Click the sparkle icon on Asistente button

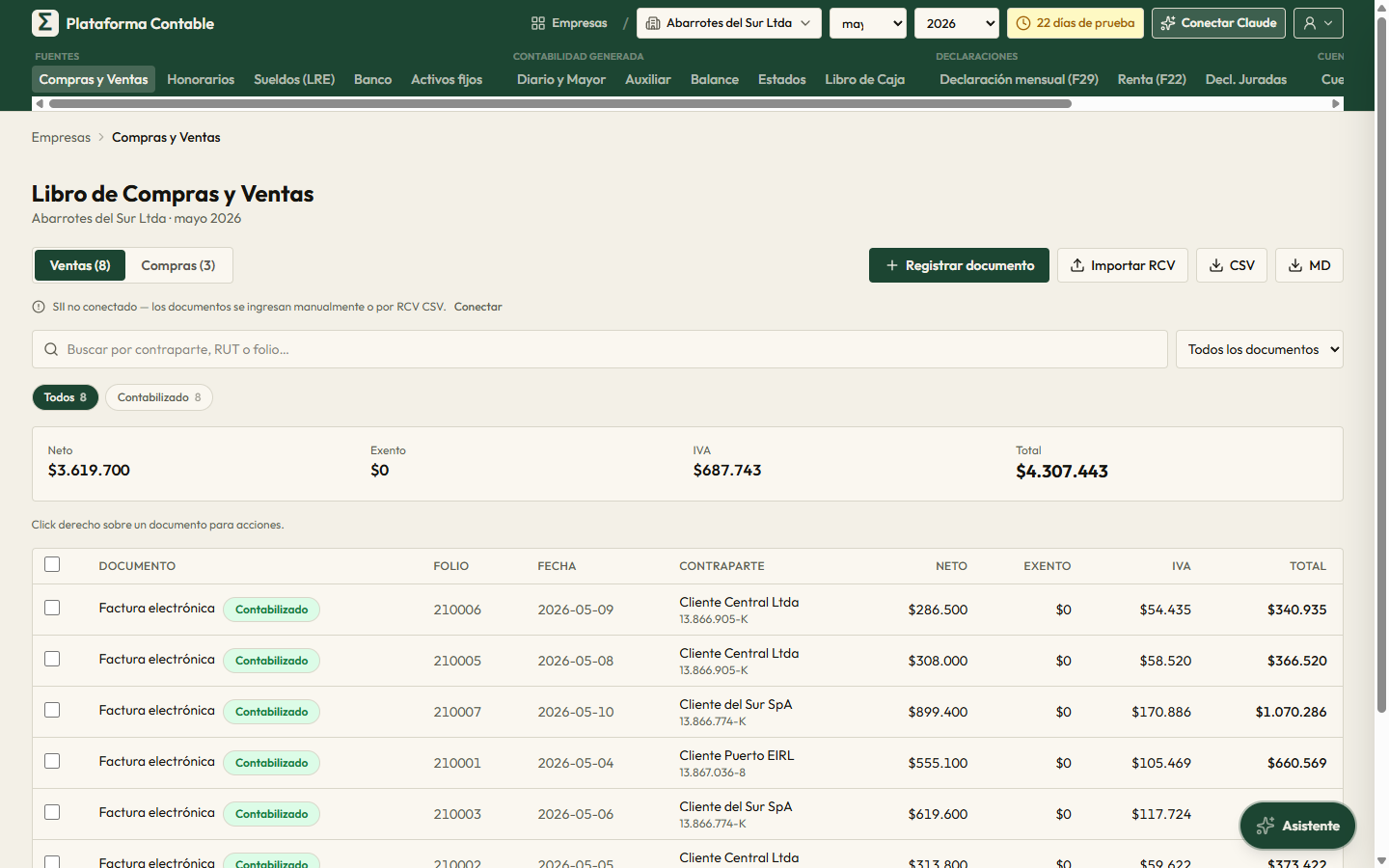1266,826
